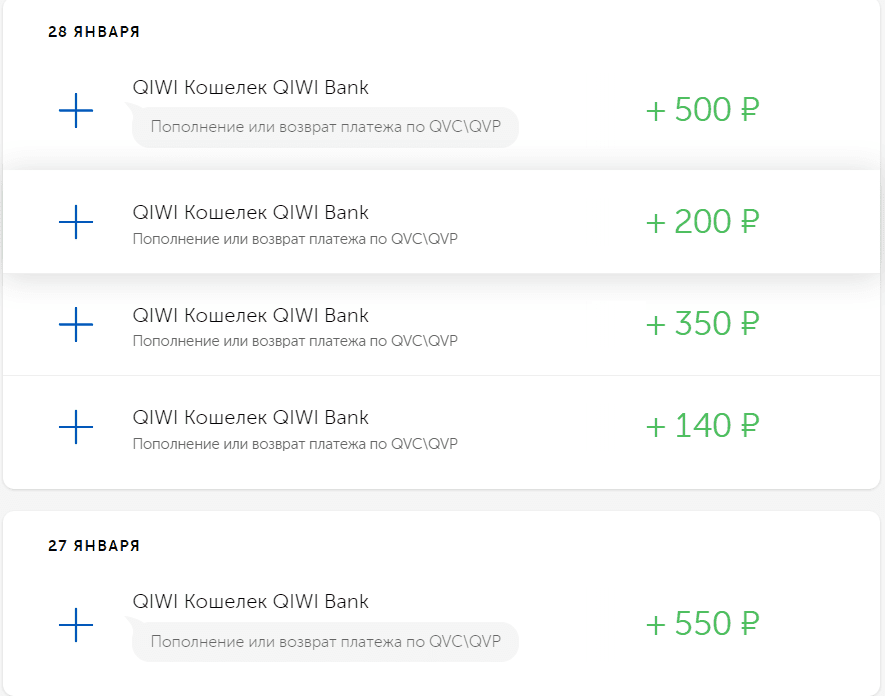The image size is (885, 696).
Task: Select the +200 ₽ amount
Action: pos(703,222)
